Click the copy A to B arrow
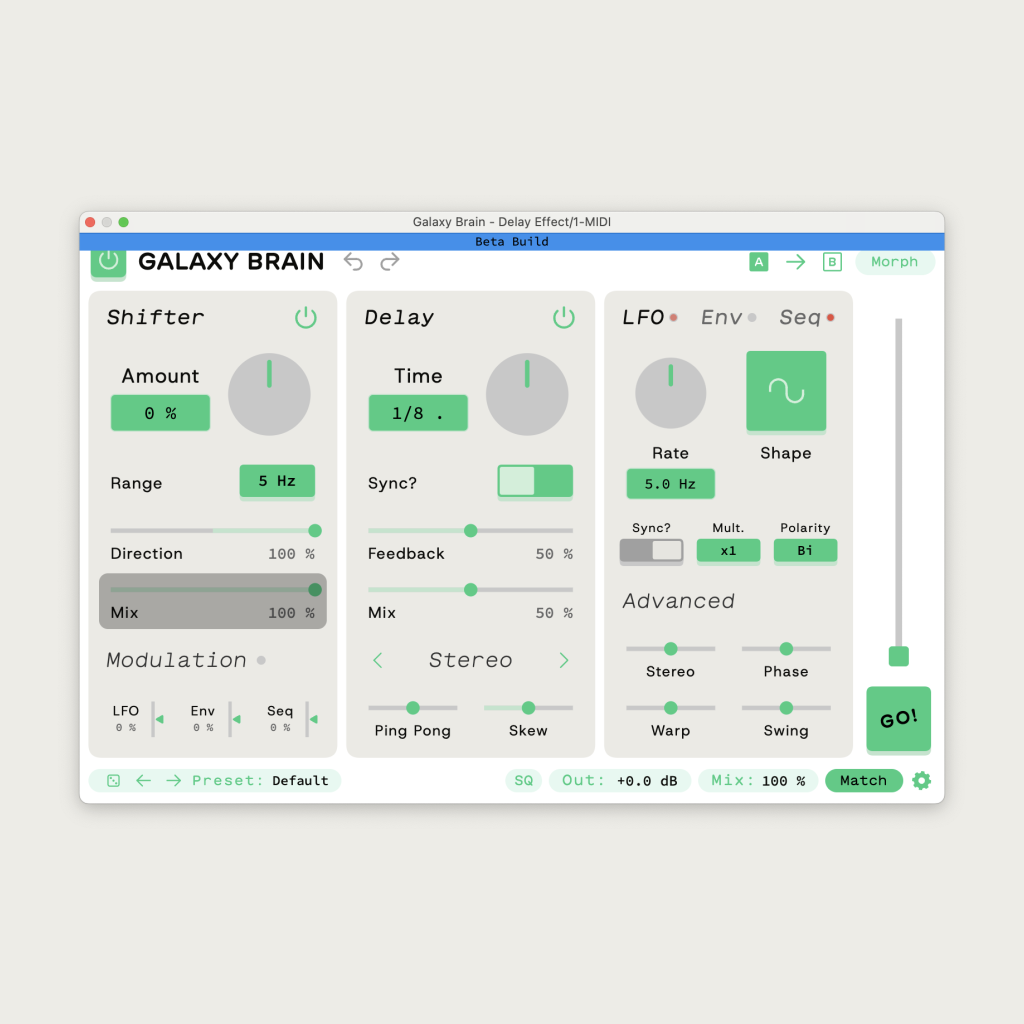This screenshot has width=1024, height=1024. [x=795, y=262]
